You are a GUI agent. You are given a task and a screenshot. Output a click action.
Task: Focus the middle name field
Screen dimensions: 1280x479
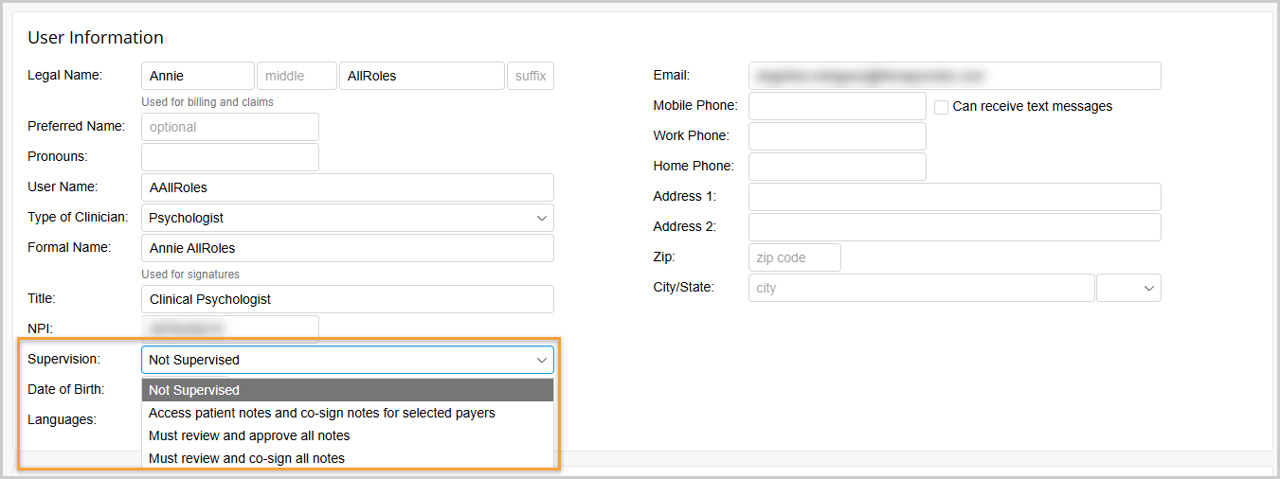(x=296, y=76)
